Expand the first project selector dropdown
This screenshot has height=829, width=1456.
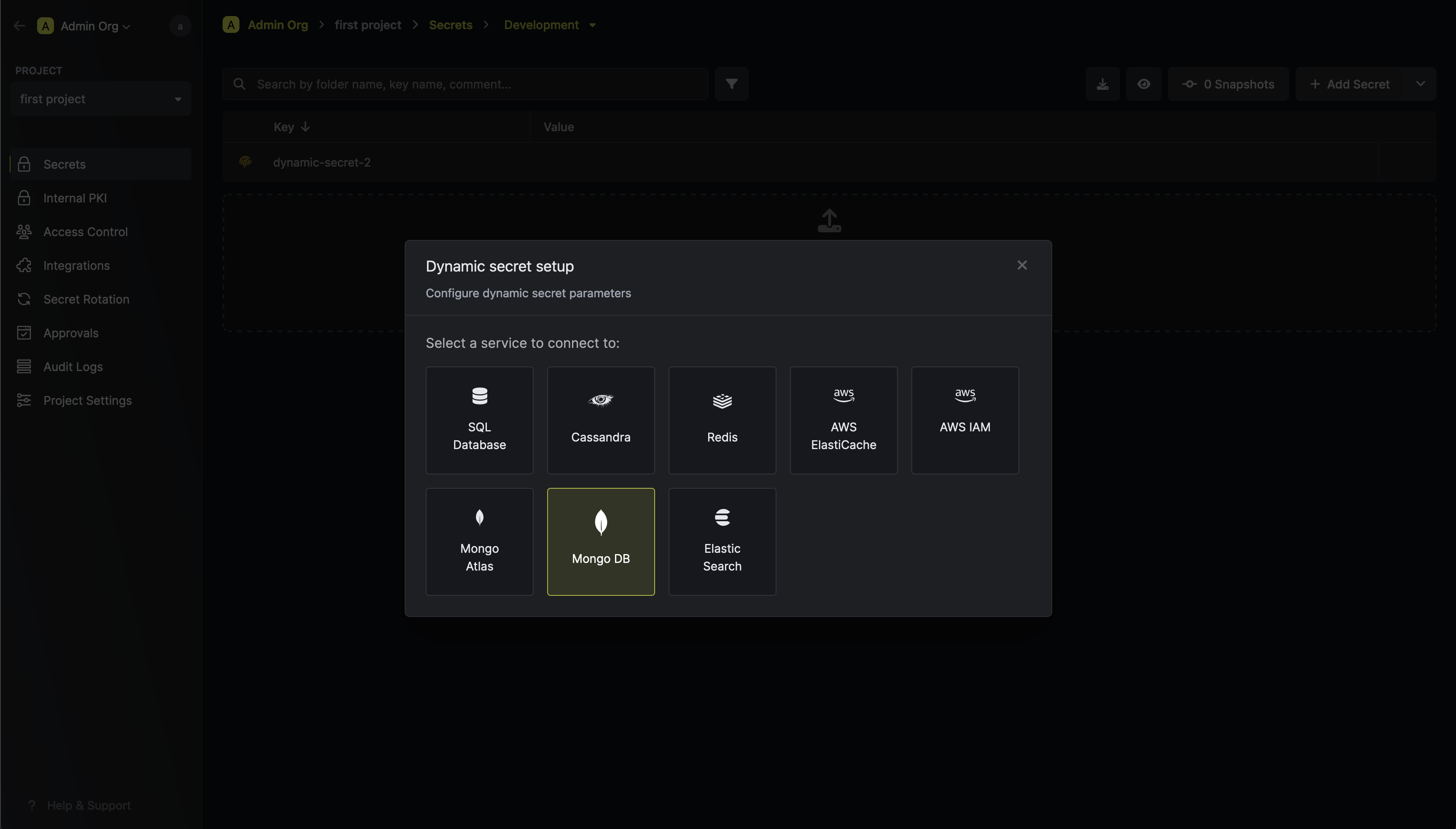[x=101, y=99]
